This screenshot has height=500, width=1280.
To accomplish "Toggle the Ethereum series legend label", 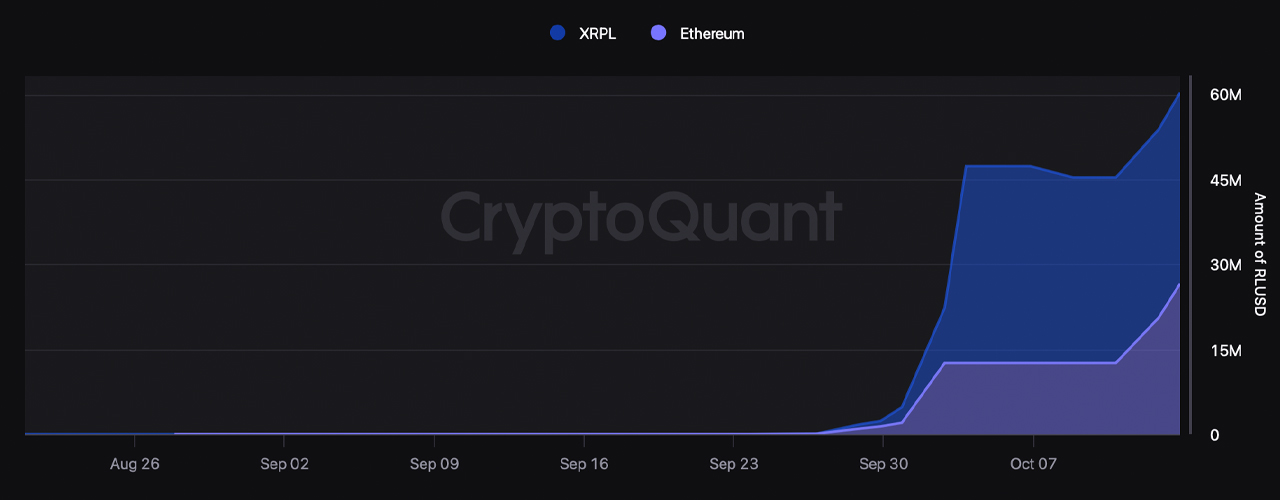I will (711, 33).
